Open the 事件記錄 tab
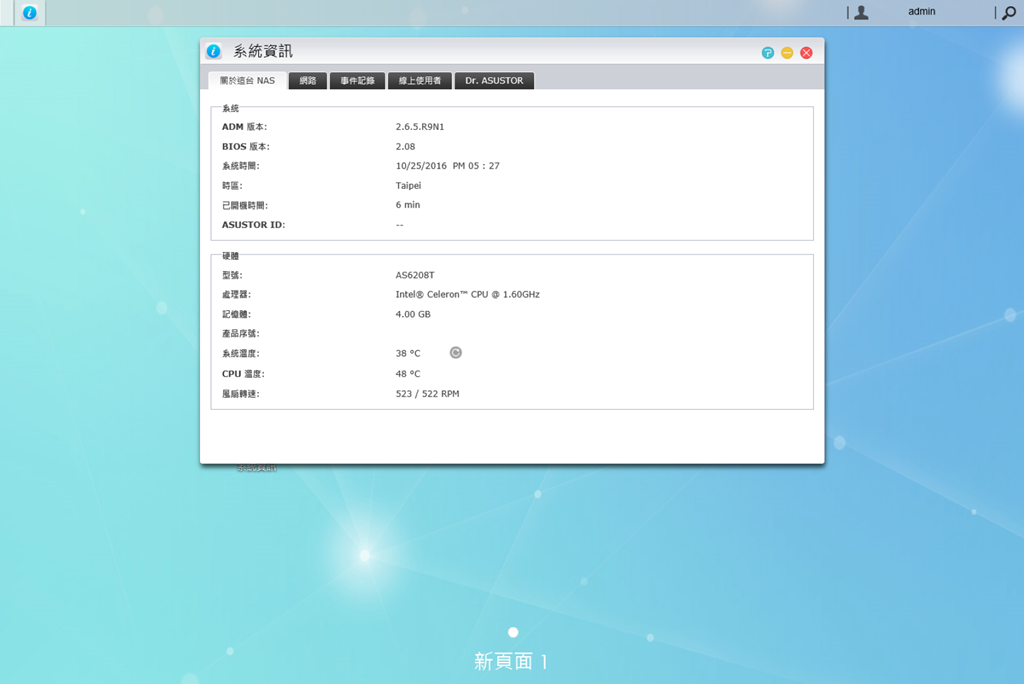The height and width of the screenshot is (684, 1024). click(x=357, y=80)
